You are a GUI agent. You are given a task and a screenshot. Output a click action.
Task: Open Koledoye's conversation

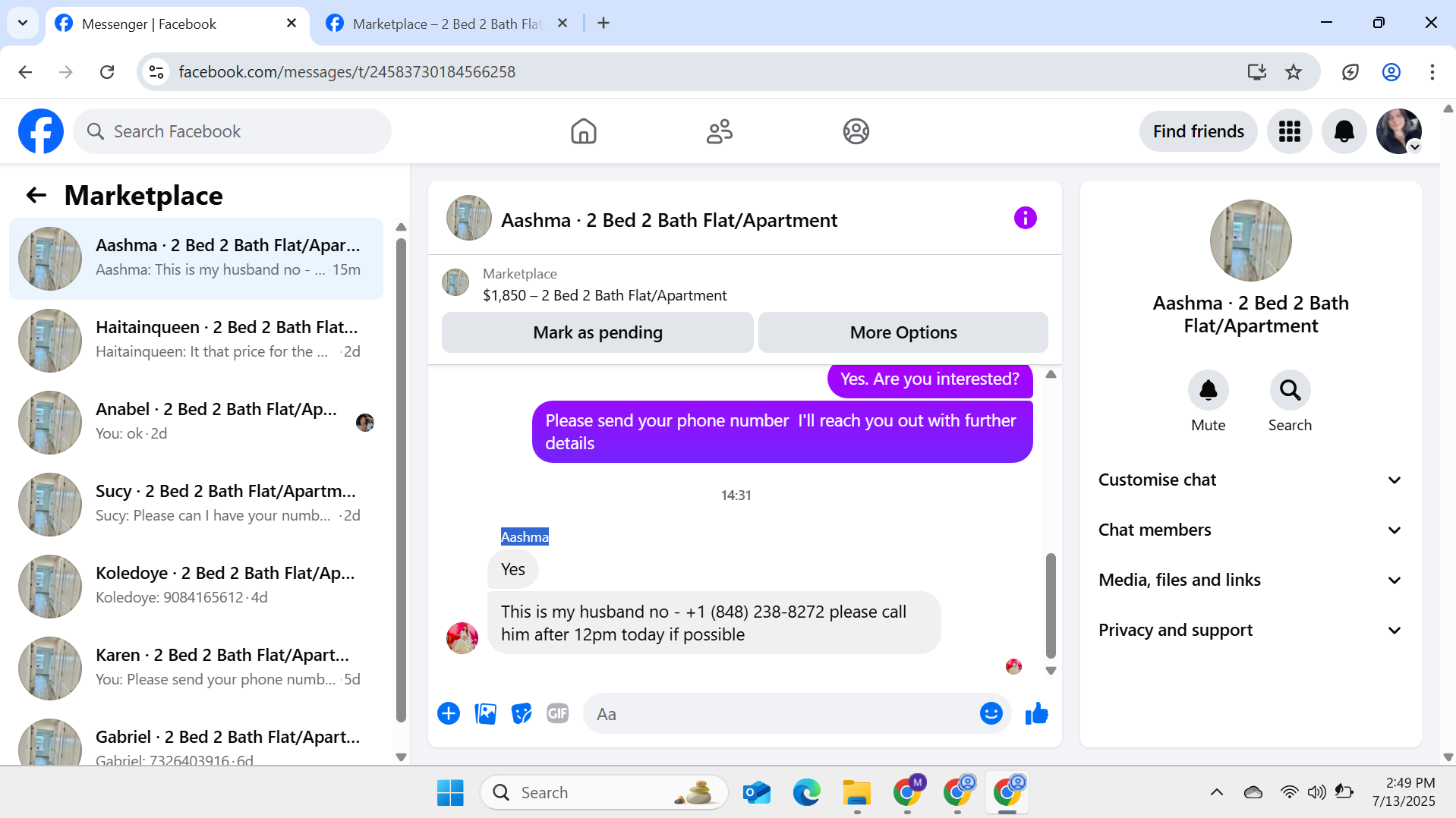pos(196,586)
